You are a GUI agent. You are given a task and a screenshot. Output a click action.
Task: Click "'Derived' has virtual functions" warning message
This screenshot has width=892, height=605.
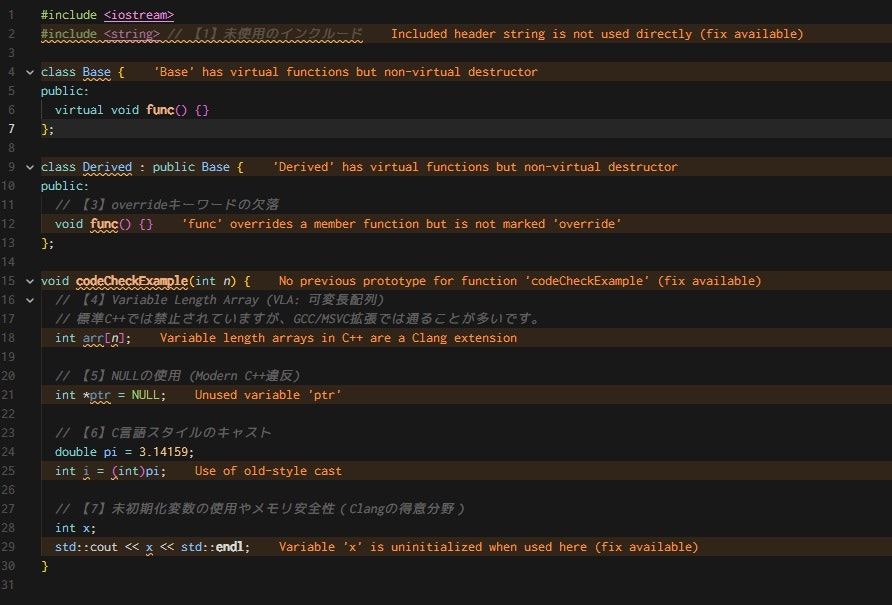click(x=476, y=167)
